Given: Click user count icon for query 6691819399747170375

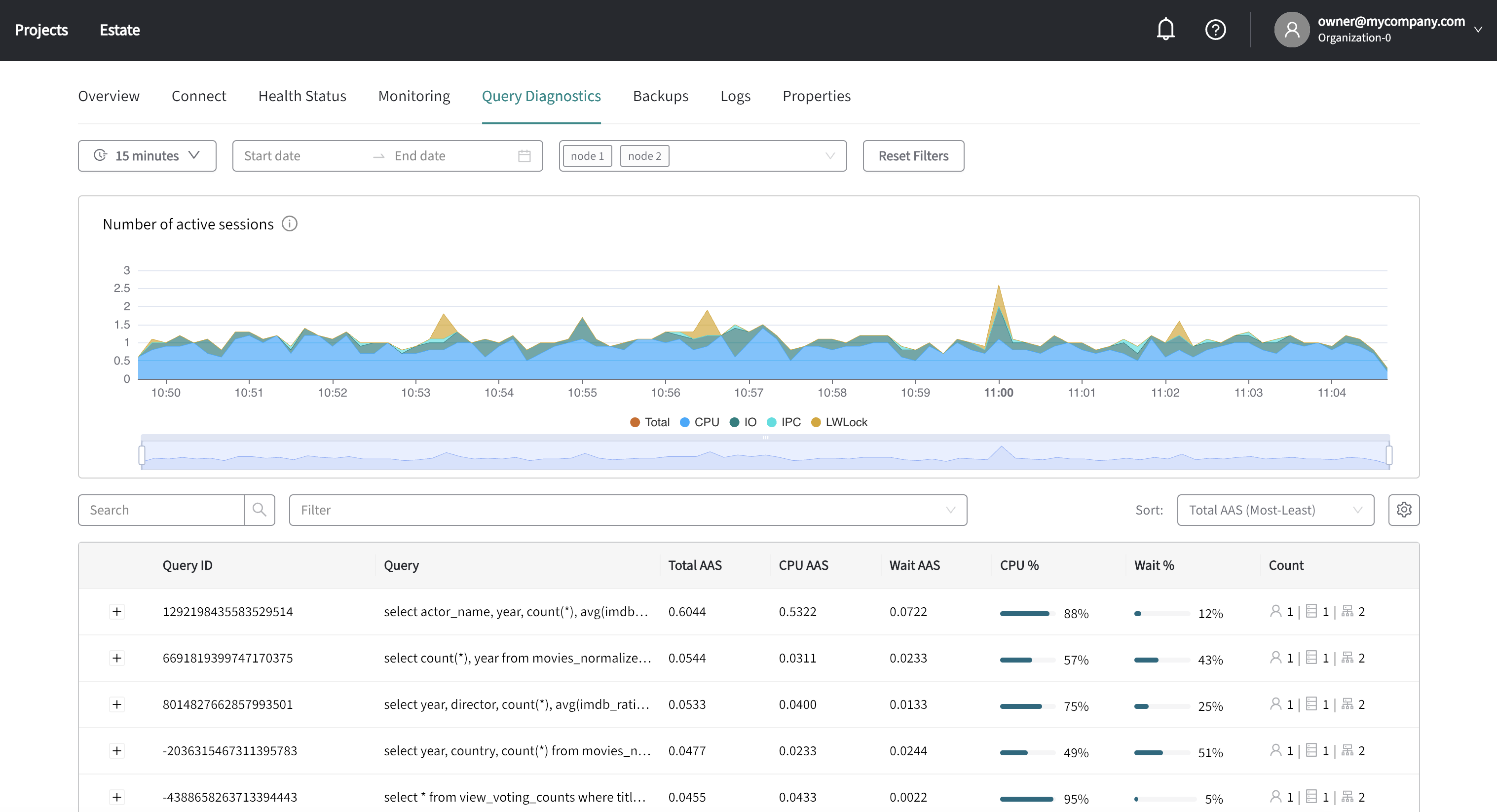Looking at the screenshot, I should (x=1275, y=658).
